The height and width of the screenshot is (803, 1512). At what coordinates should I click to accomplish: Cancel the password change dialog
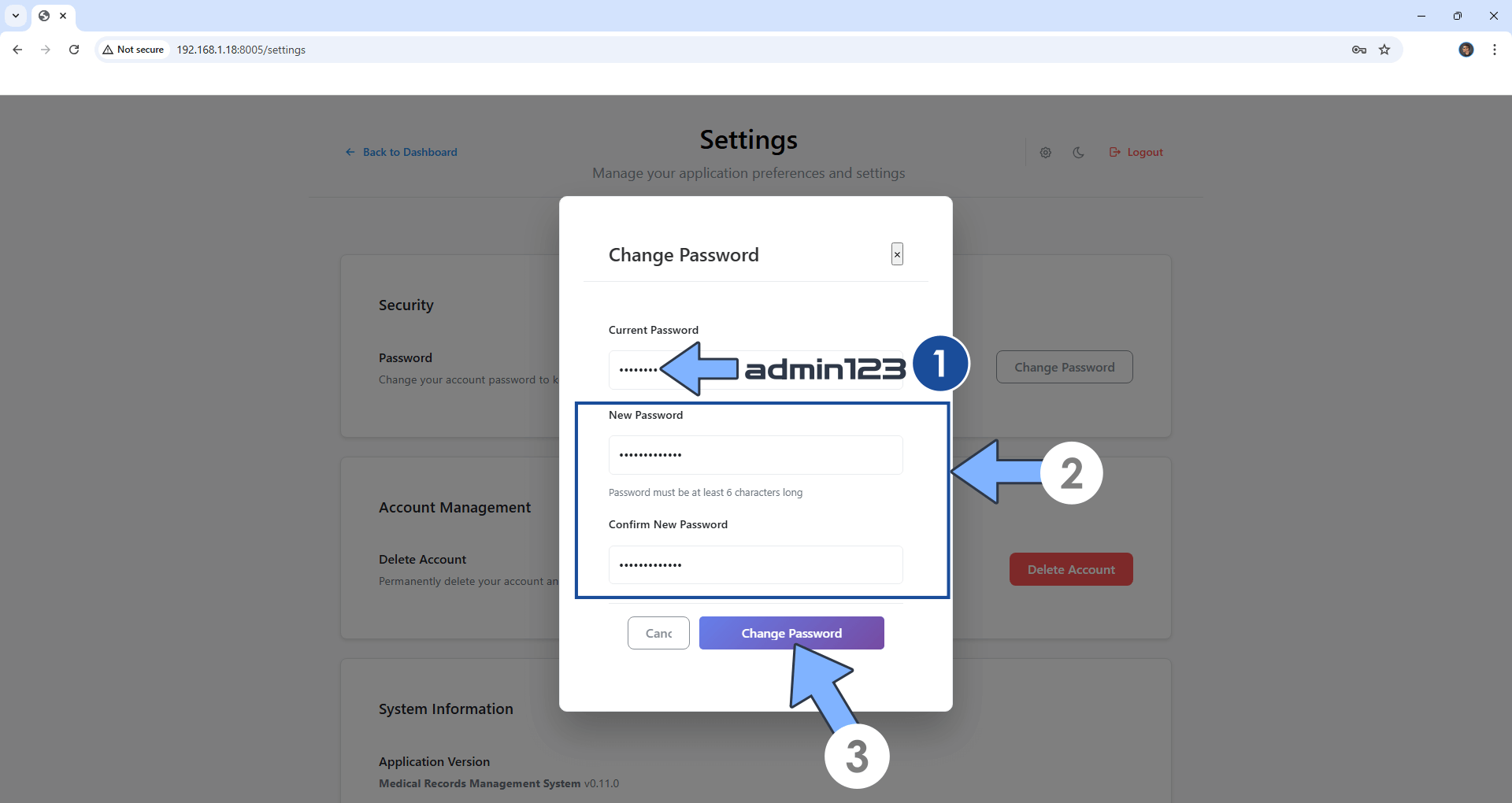click(658, 633)
